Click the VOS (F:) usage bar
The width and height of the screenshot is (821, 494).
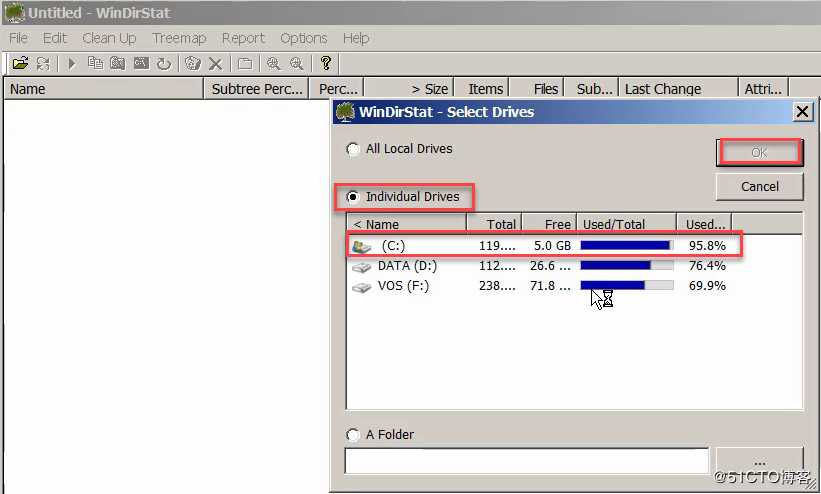627,286
